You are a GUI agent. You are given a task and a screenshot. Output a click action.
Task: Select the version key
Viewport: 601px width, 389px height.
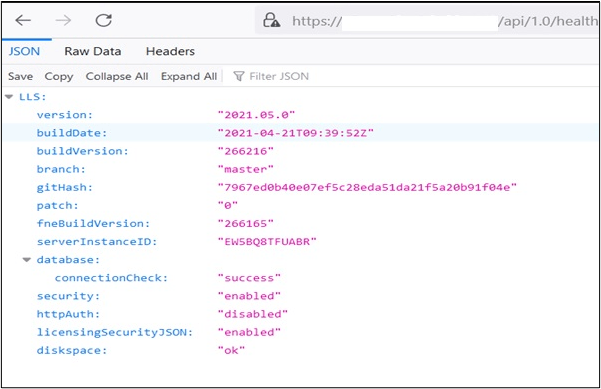point(65,115)
